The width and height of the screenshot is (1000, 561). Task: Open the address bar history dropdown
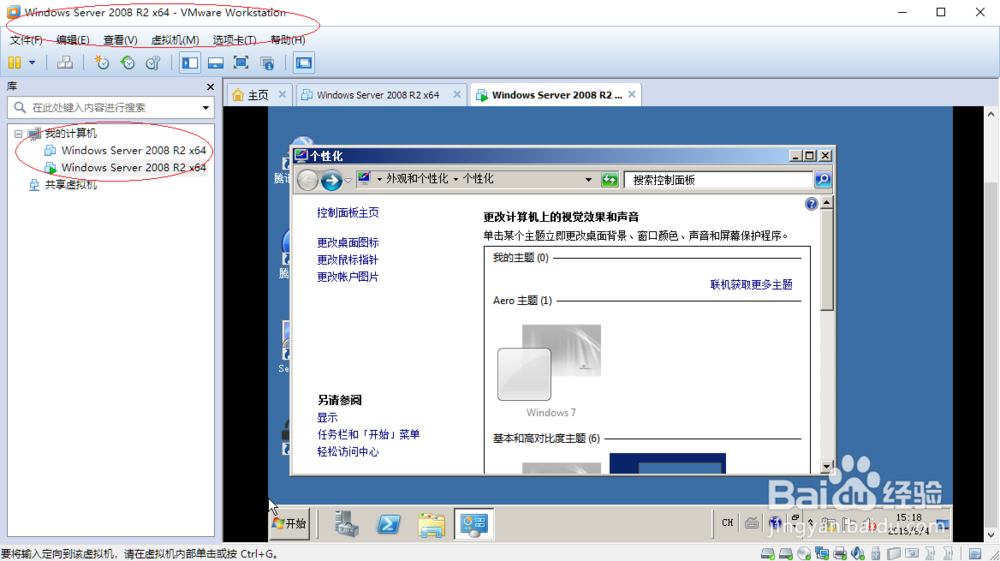(x=588, y=180)
